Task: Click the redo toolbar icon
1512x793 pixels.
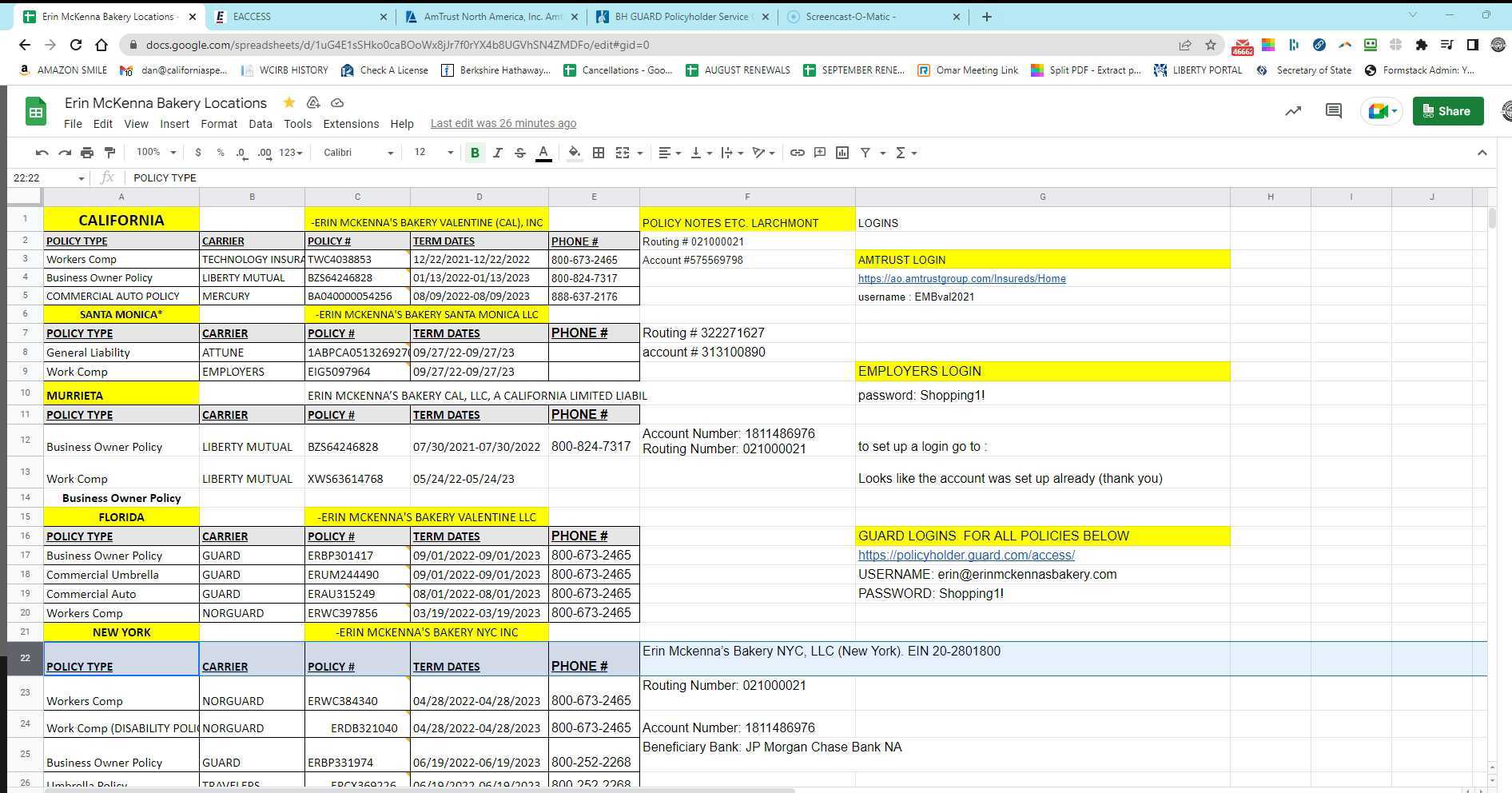Action: 65,153
